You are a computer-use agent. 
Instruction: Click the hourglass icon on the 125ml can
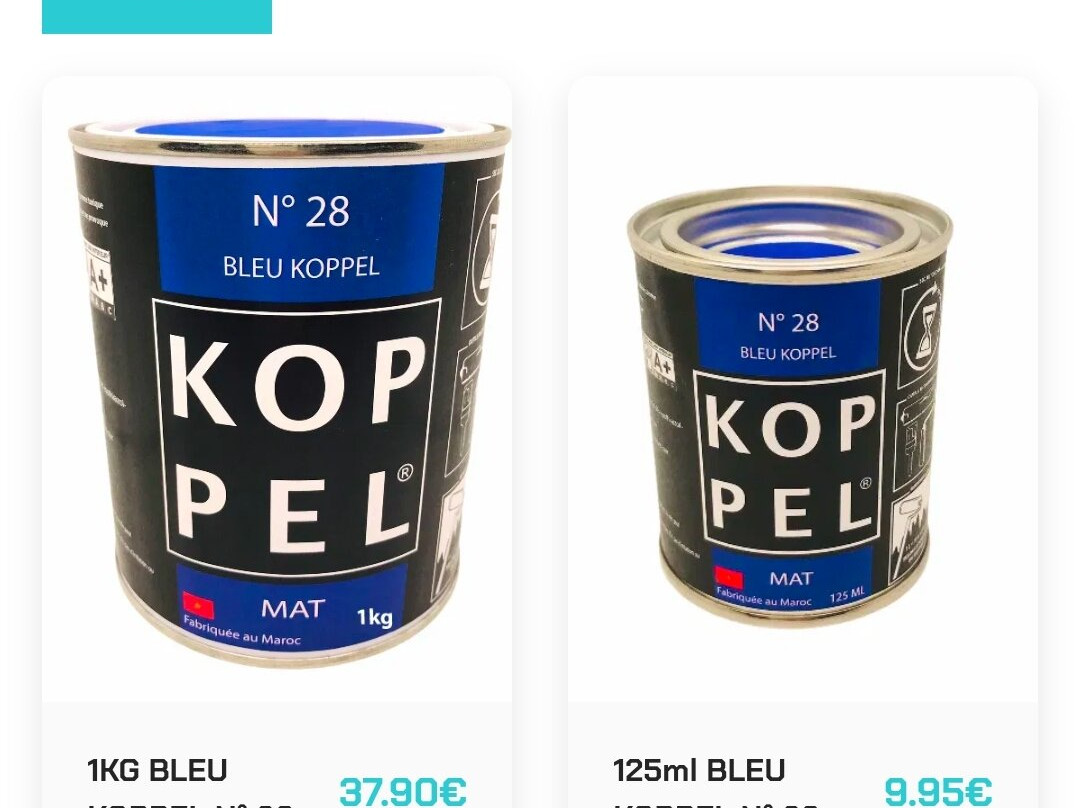point(920,333)
